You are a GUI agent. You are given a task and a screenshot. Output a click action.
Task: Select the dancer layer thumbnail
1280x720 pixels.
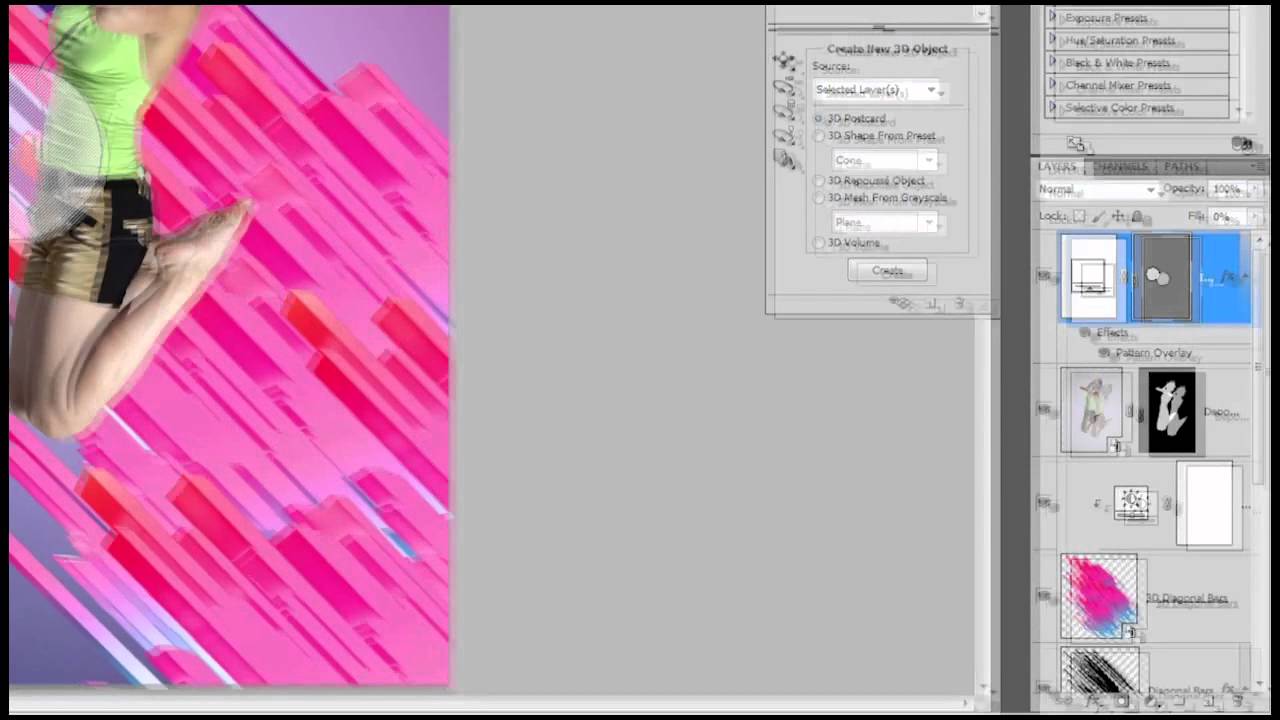pyautogui.click(x=1092, y=410)
